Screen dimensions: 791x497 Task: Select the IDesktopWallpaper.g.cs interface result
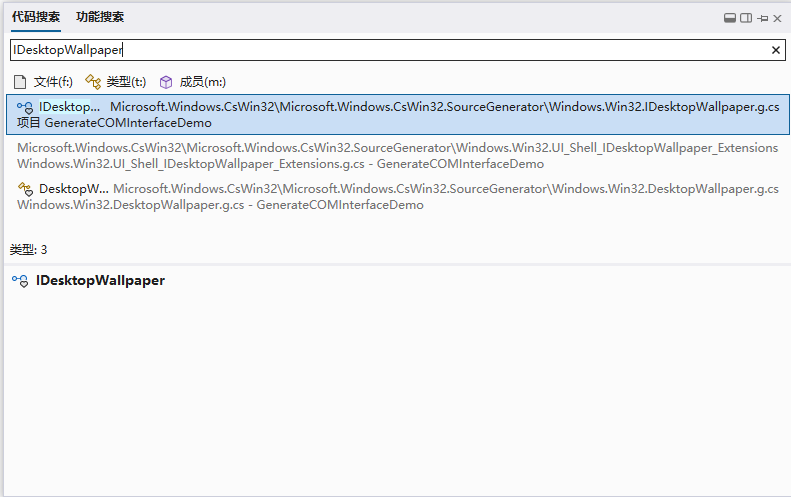398,115
